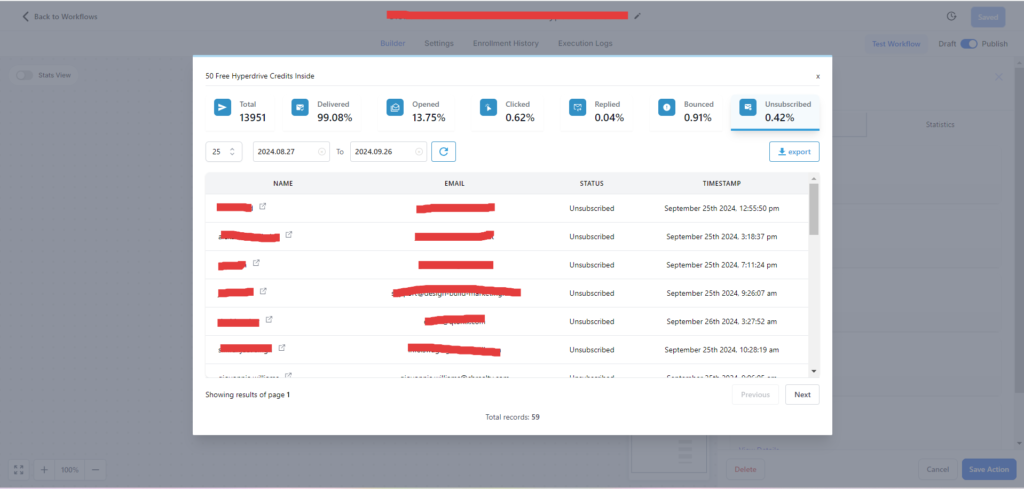Image resolution: width=1024 pixels, height=489 pixels.
Task: Select the Clicked 0.62% stat card
Action: pos(508,112)
